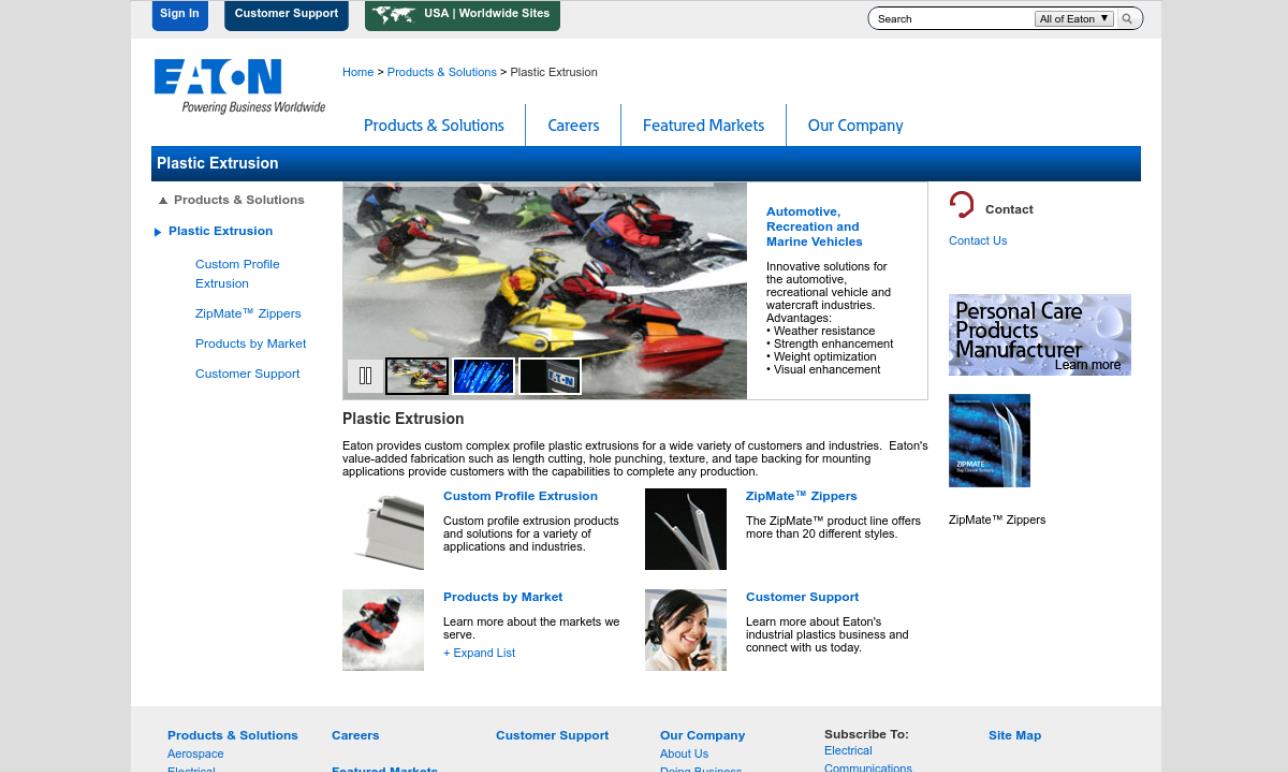Select the blue fibers carousel slide

tap(483, 375)
